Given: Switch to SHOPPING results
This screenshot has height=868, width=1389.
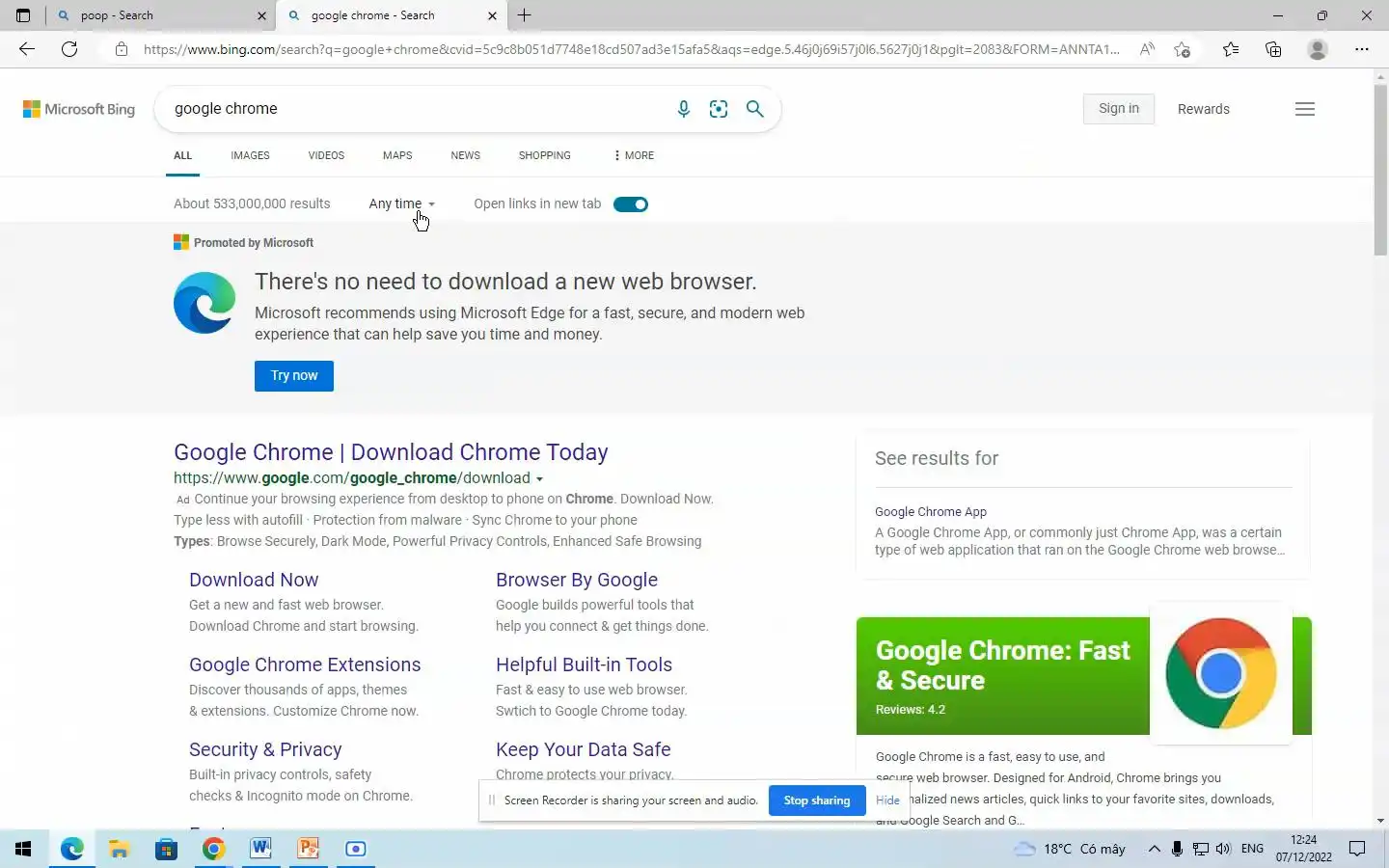Looking at the screenshot, I should (544, 155).
